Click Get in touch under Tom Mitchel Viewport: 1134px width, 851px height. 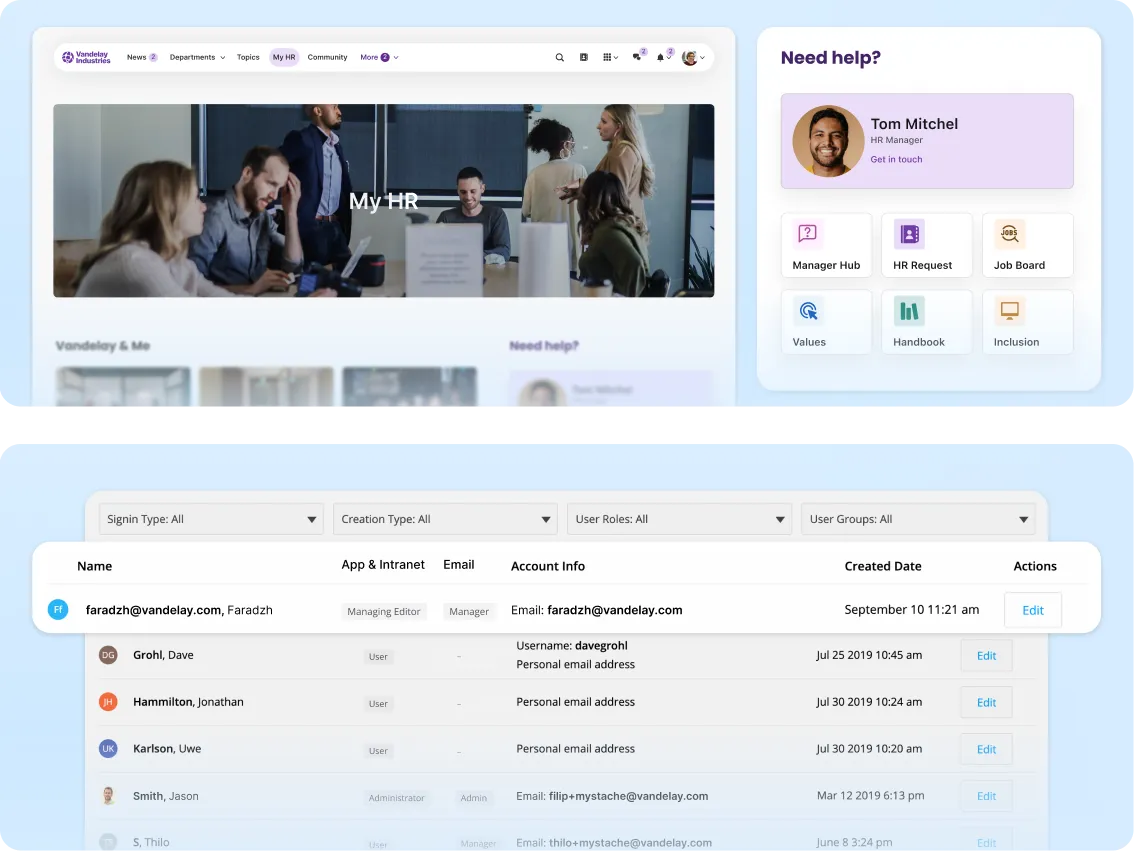tap(896, 159)
